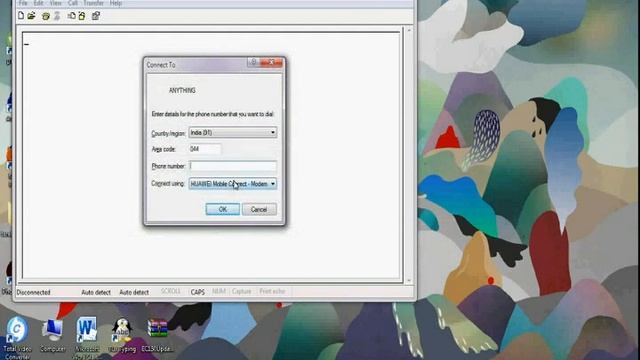Viewport: 640px width, 360px height.
Task: Click the NUM status bar indicator
Action: coord(219,291)
